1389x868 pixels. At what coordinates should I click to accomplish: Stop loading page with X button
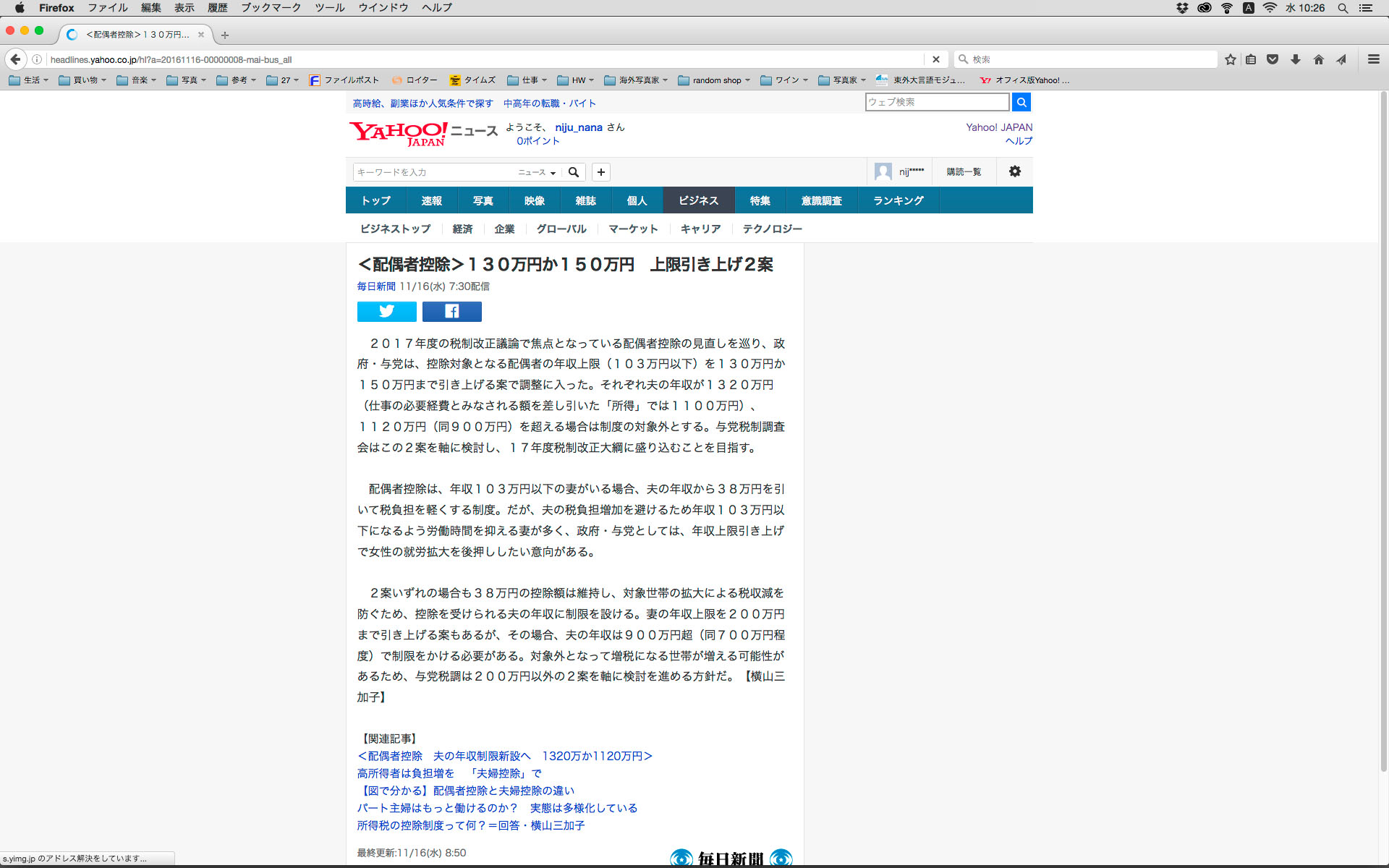[935, 59]
